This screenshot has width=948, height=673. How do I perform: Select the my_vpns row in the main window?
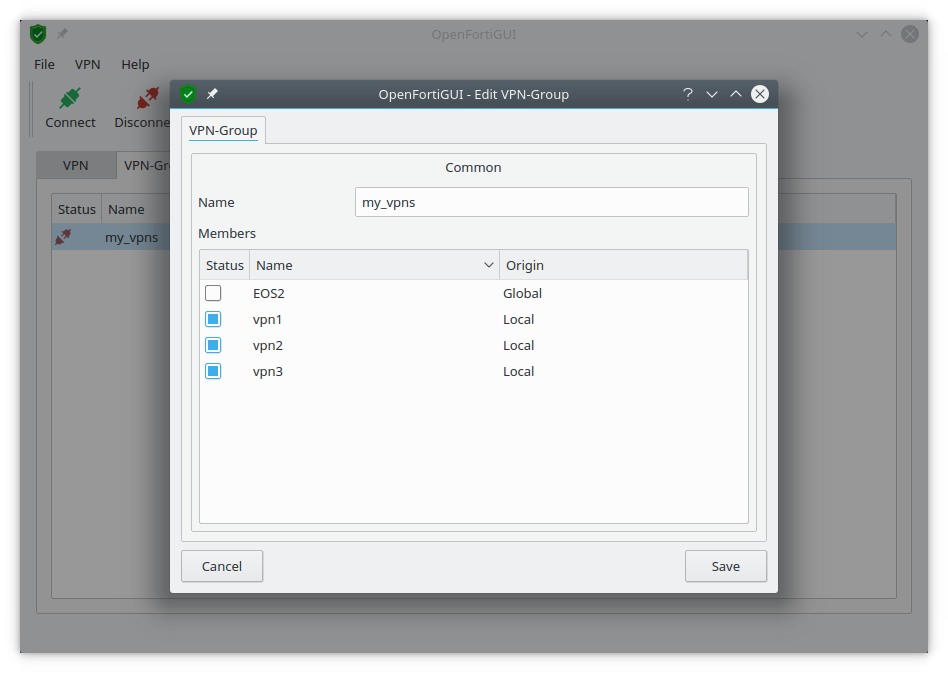pyautogui.click(x=112, y=237)
